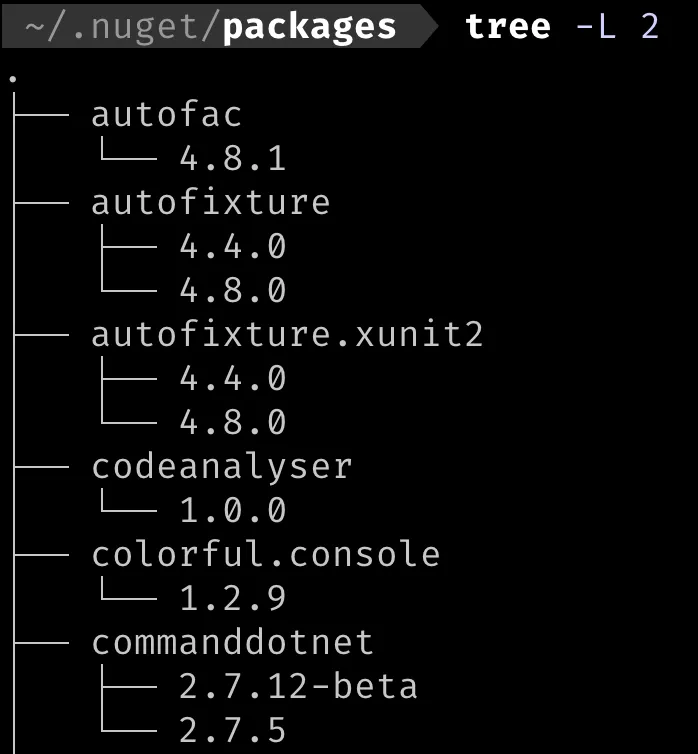Image resolution: width=698 pixels, height=754 pixels.
Task: Click the root dot of the tree
Action: [x=12, y=78]
